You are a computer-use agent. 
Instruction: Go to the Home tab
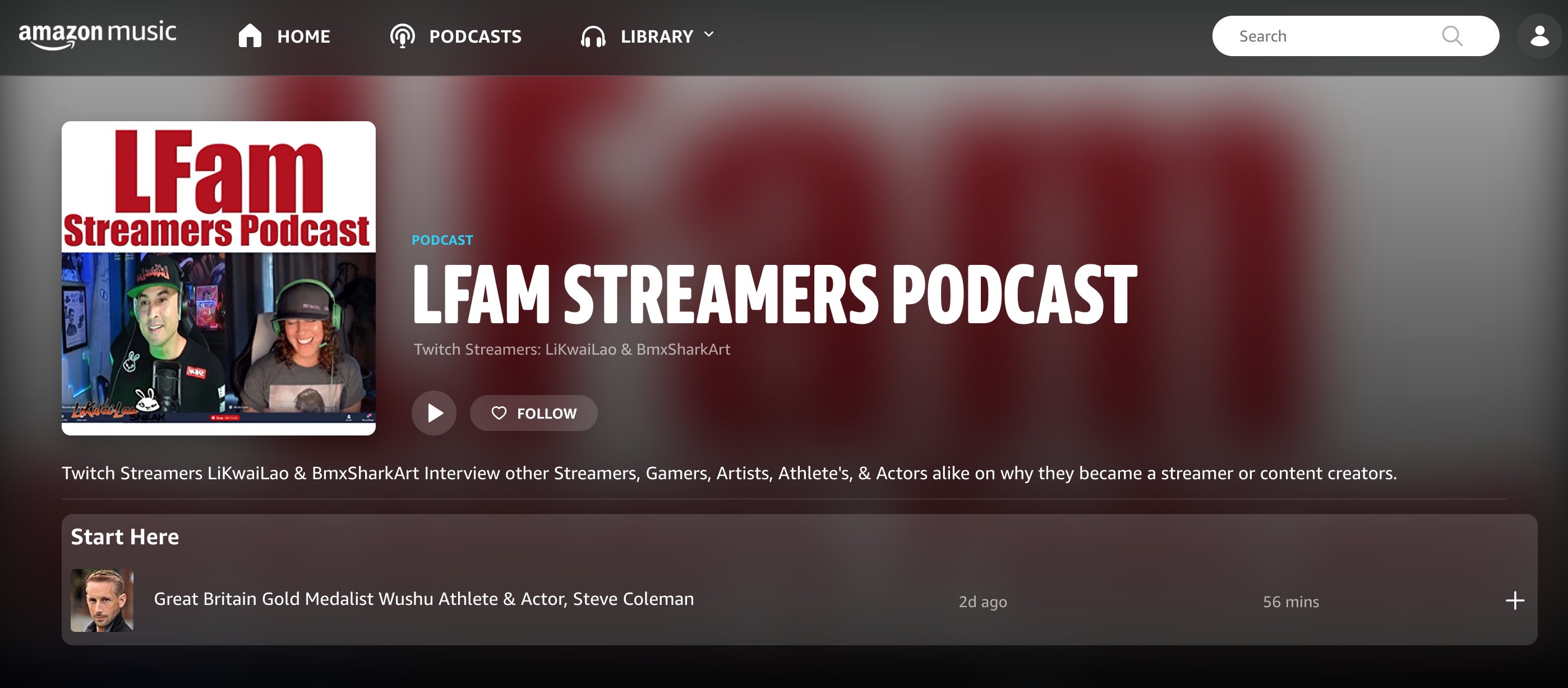point(284,36)
